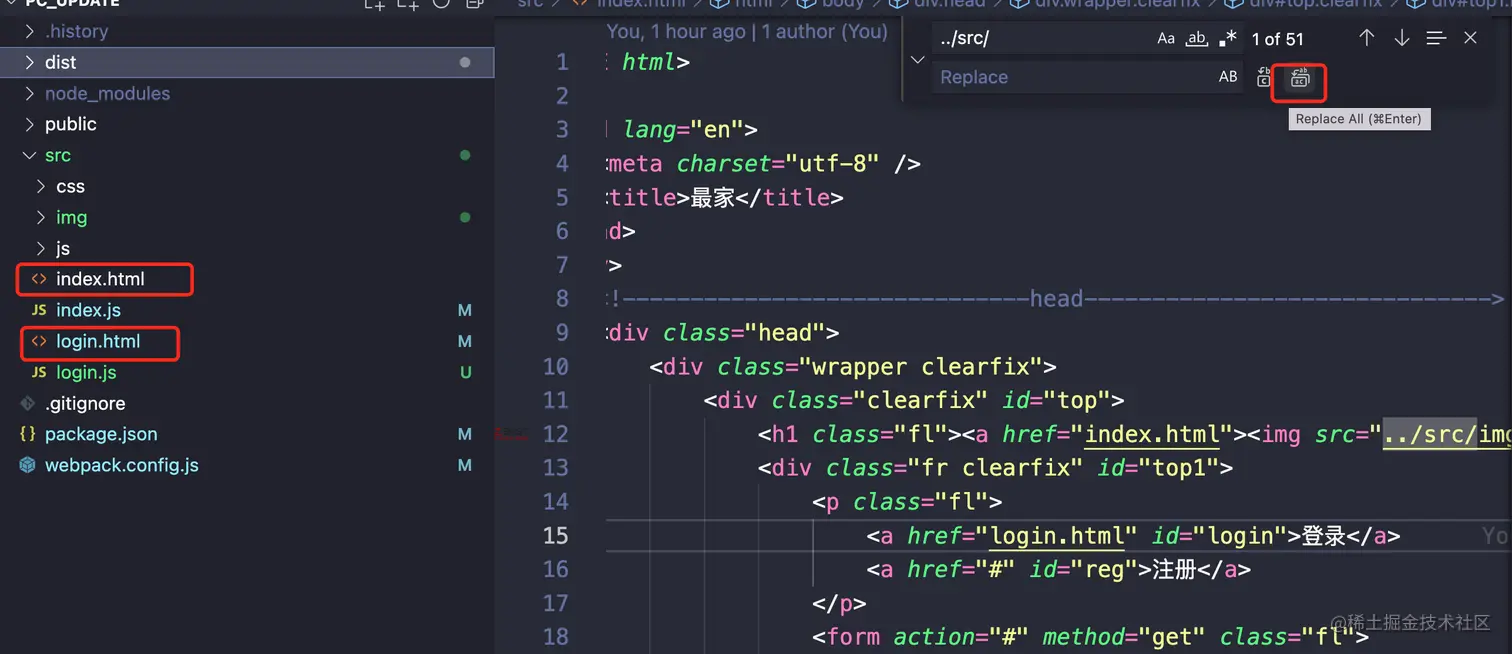Toggle Use Regular Expression option in find box
The width and height of the screenshot is (1512, 654).
1228,39
